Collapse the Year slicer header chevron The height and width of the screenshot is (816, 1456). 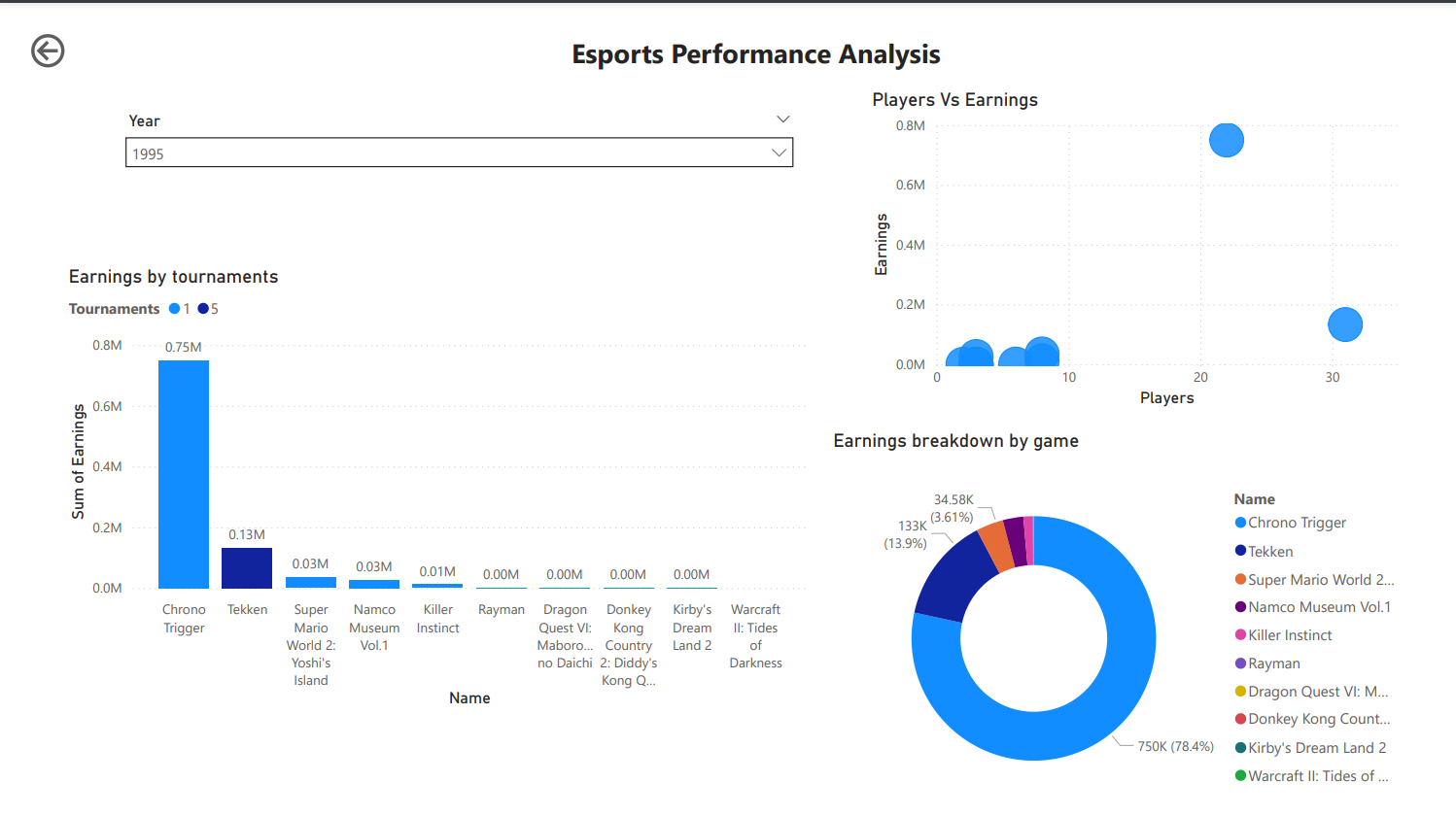pyautogui.click(x=782, y=119)
